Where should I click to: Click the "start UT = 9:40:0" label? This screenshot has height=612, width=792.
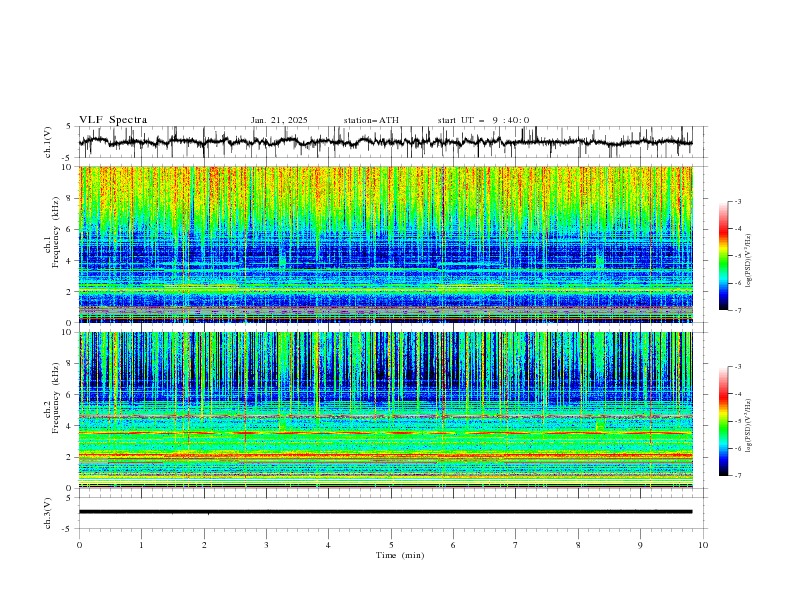(483, 120)
